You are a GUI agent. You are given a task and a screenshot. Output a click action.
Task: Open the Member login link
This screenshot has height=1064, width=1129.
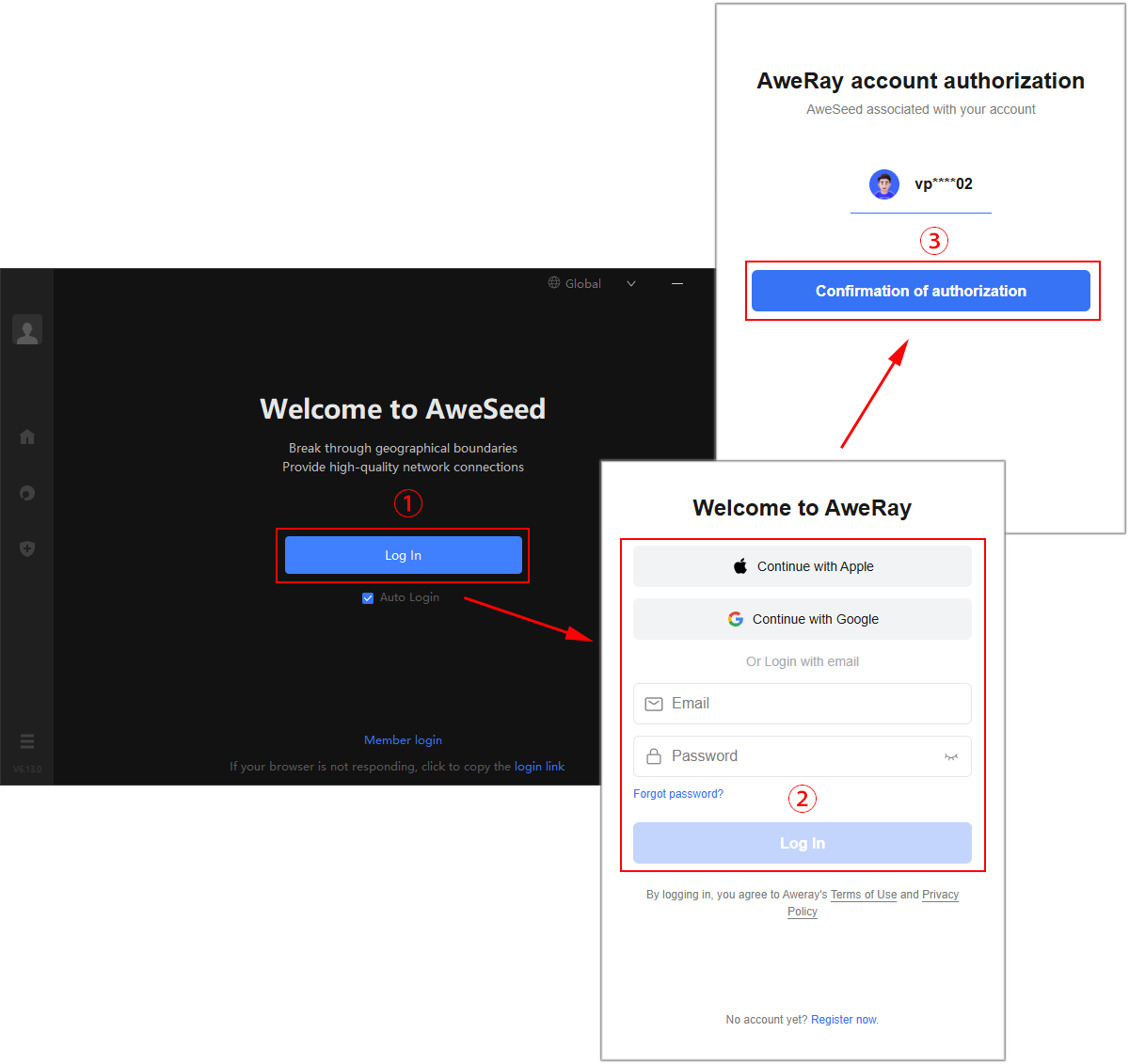403,740
